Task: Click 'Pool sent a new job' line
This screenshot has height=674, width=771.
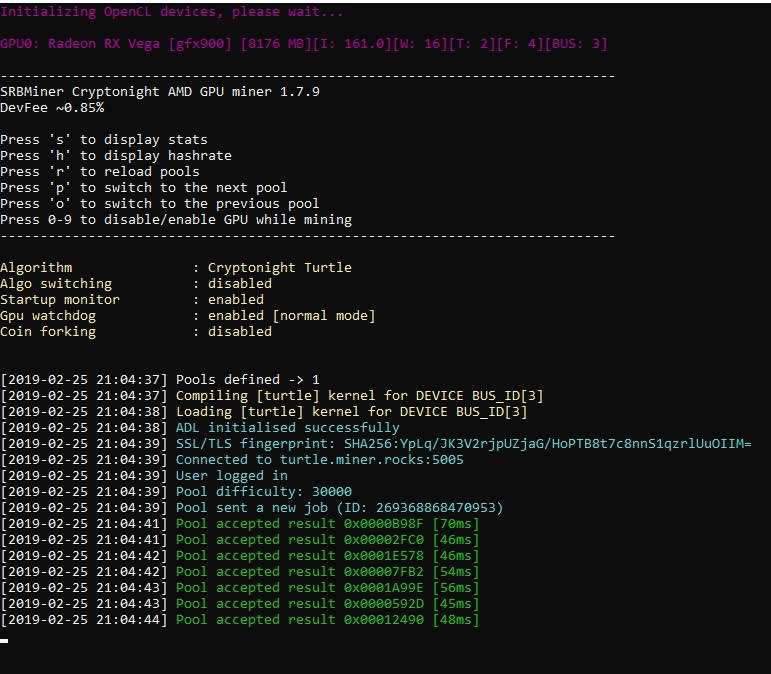Action: [252, 507]
